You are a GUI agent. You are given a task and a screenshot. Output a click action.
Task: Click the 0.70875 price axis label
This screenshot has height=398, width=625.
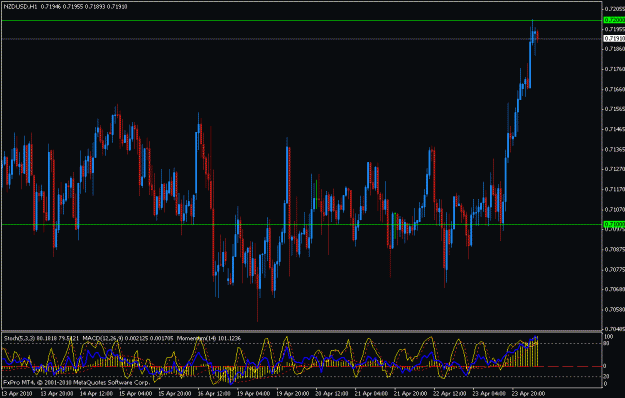point(615,249)
